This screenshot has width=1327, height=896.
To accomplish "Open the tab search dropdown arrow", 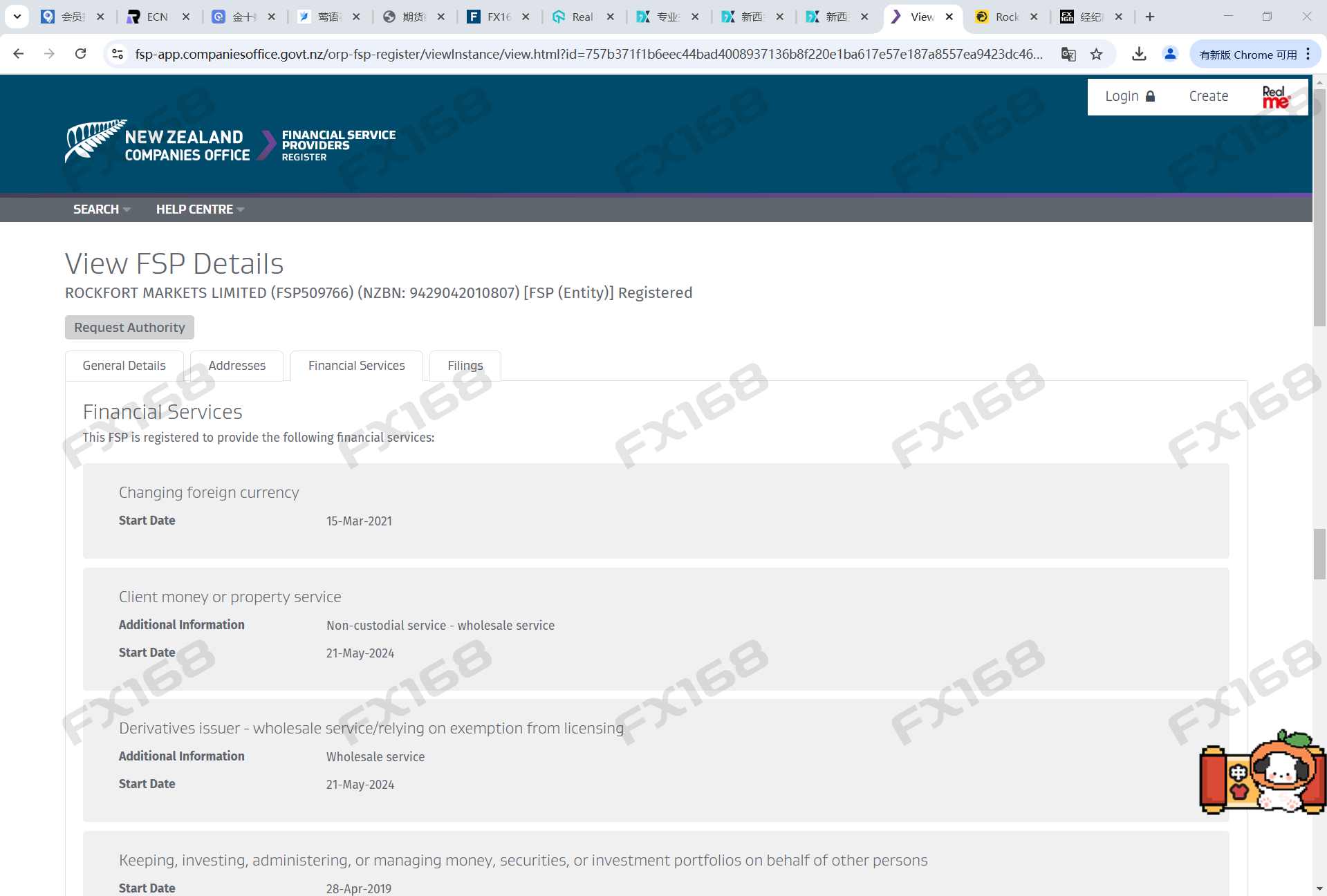I will point(17,17).
